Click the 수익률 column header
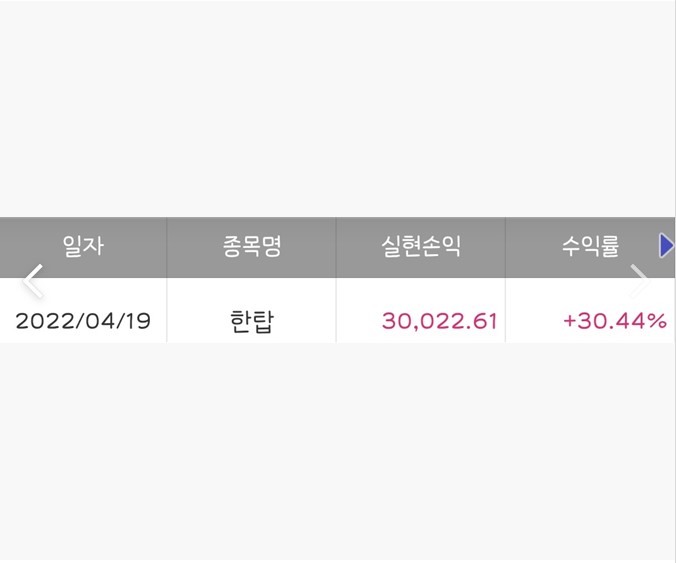 tap(590, 247)
